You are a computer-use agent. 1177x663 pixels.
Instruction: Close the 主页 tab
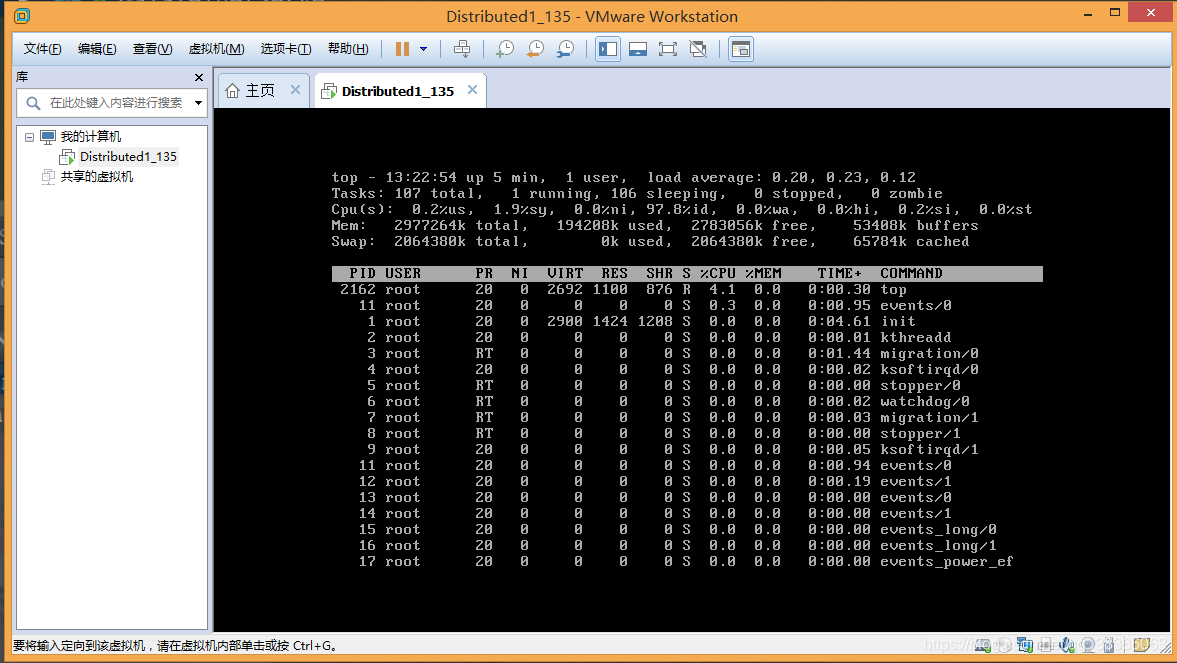pyautogui.click(x=296, y=90)
